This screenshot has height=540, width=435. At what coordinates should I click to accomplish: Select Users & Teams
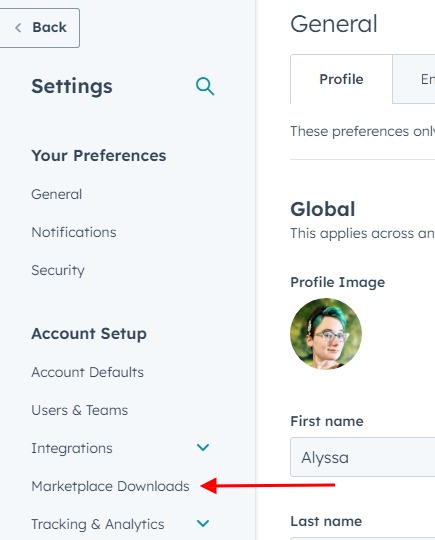coord(80,410)
